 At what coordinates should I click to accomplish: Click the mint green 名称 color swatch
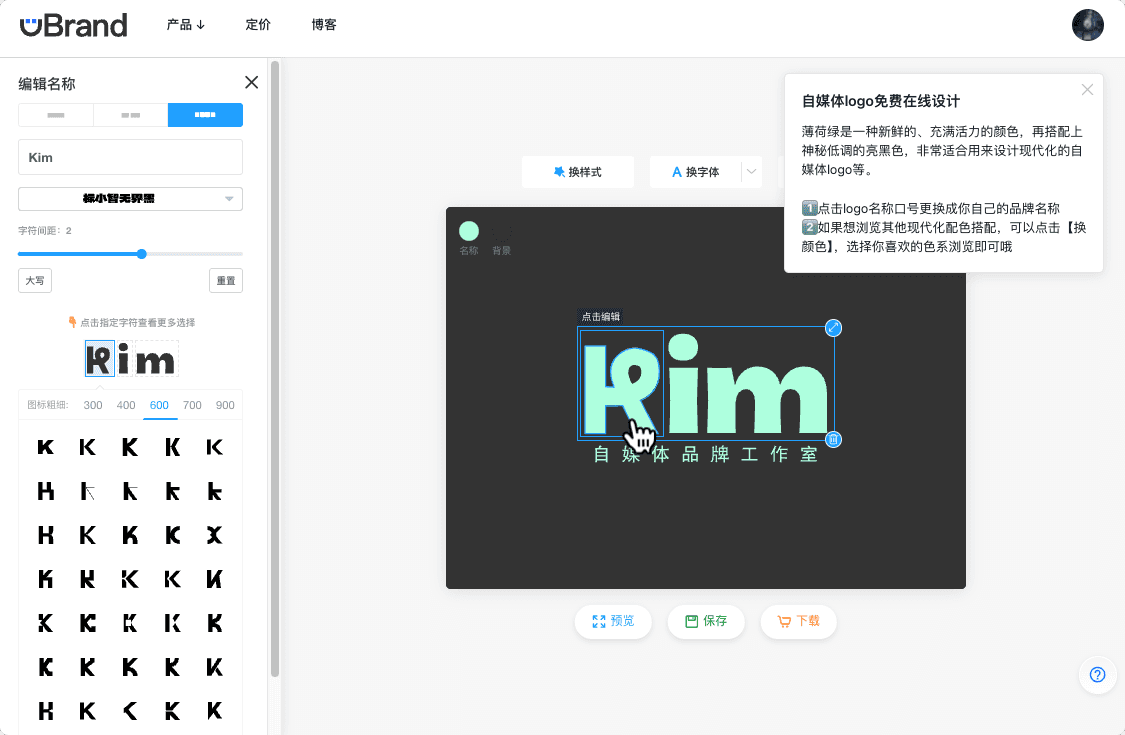pyautogui.click(x=469, y=231)
